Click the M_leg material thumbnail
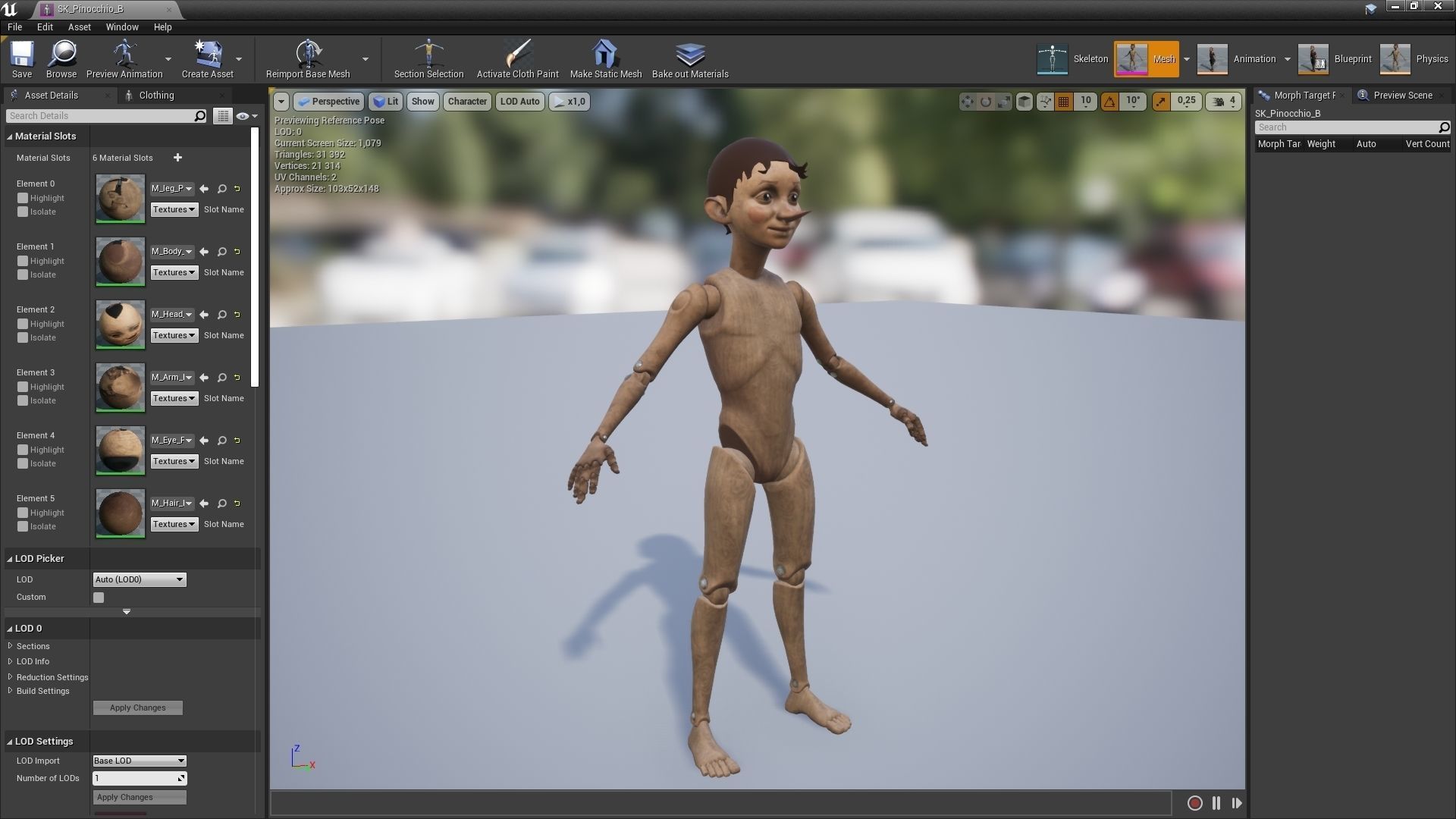The height and width of the screenshot is (819, 1456). point(120,199)
